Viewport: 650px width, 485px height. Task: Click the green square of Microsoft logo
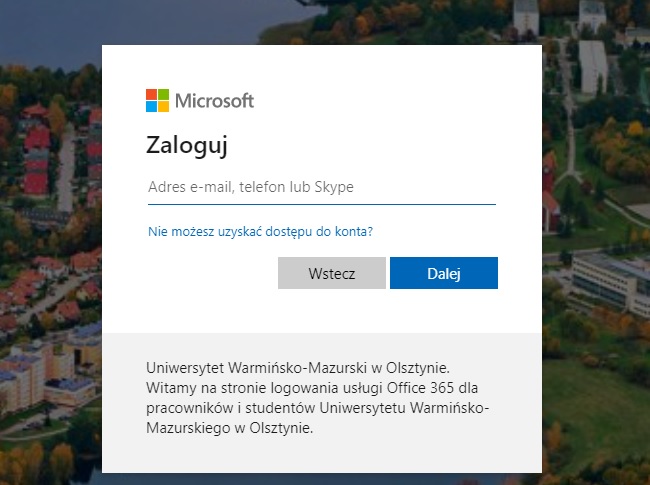point(164,94)
